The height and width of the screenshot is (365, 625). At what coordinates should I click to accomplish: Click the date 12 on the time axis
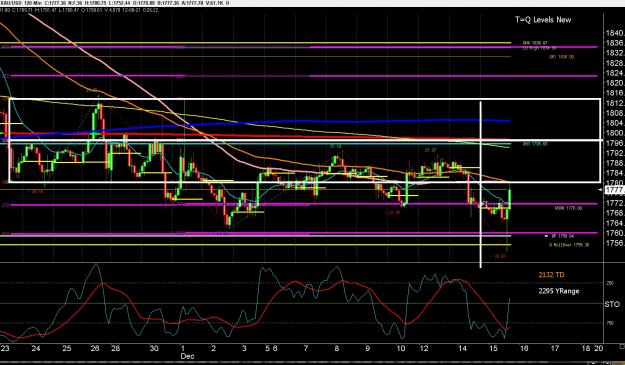424,348
